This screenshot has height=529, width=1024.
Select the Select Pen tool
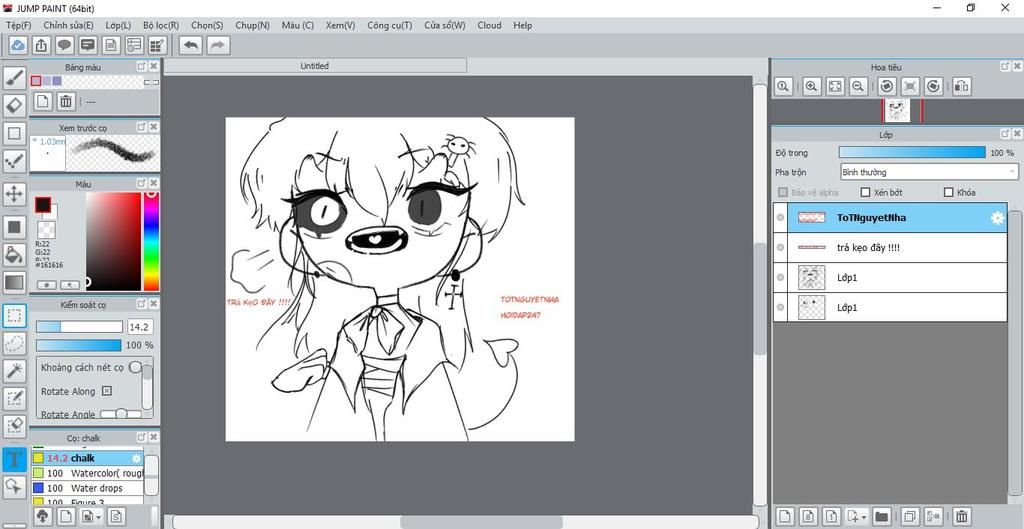point(14,398)
